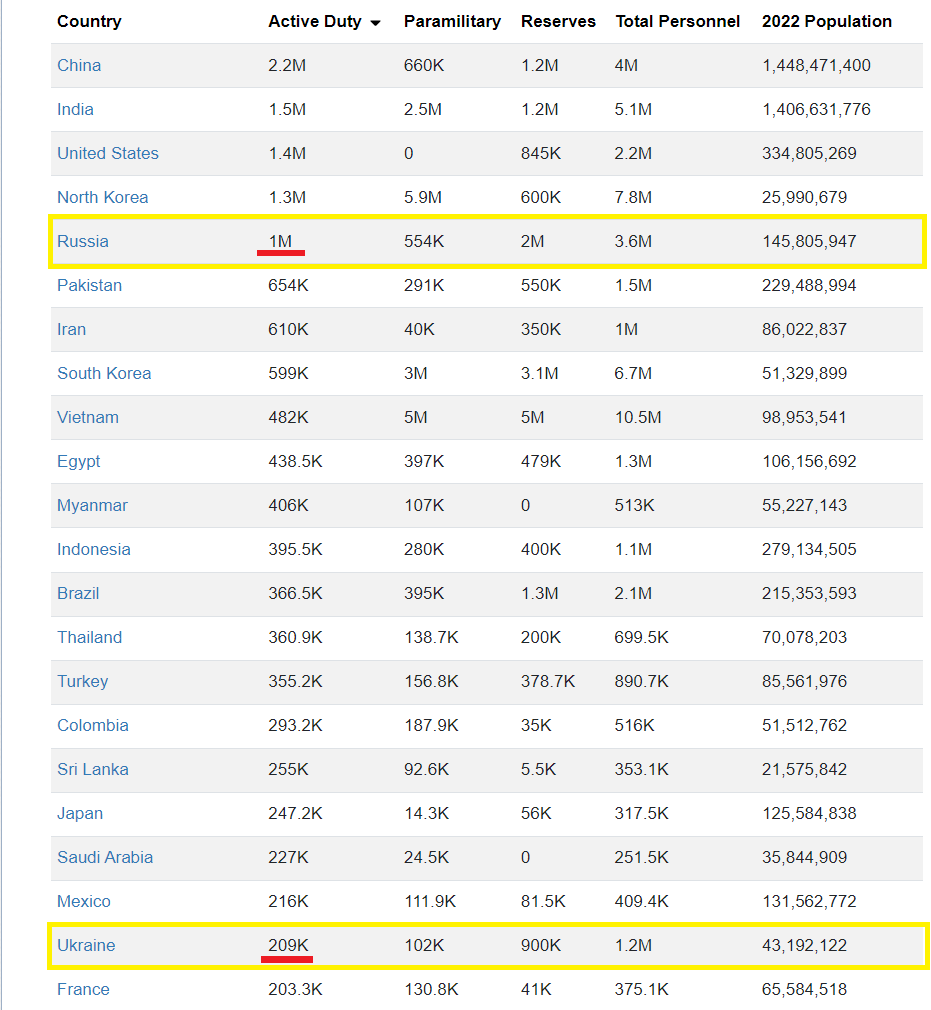The height and width of the screenshot is (1010, 931).
Task: Open the Egypt country link
Action: point(79,461)
